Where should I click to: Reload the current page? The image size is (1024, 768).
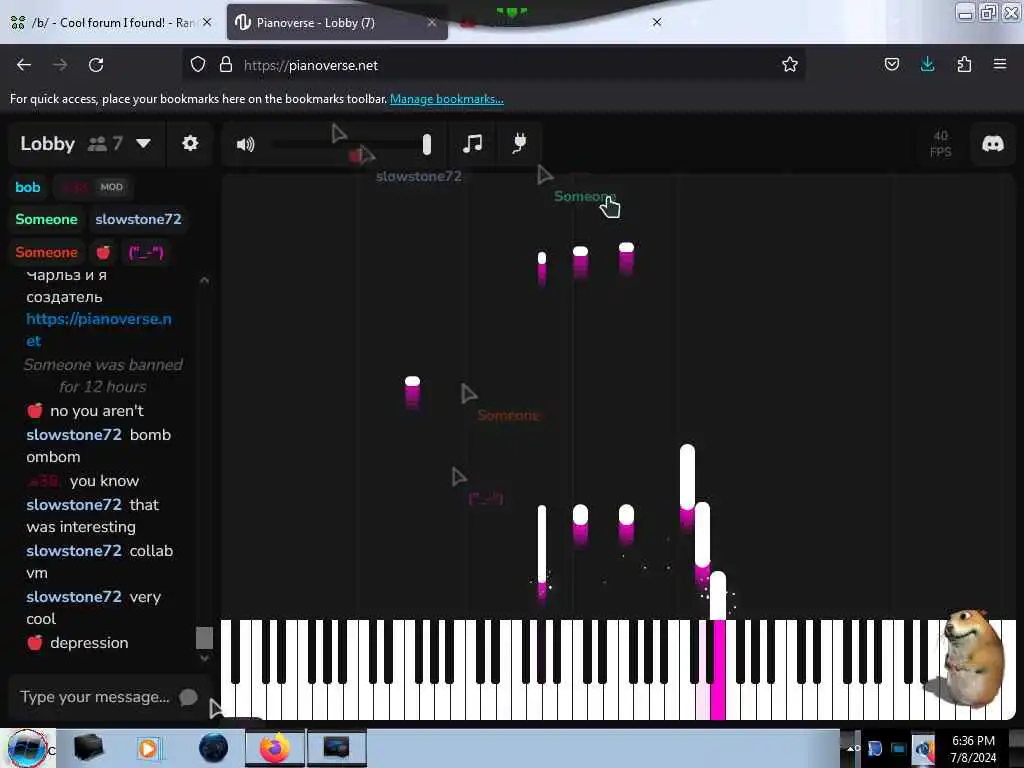pos(96,65)
